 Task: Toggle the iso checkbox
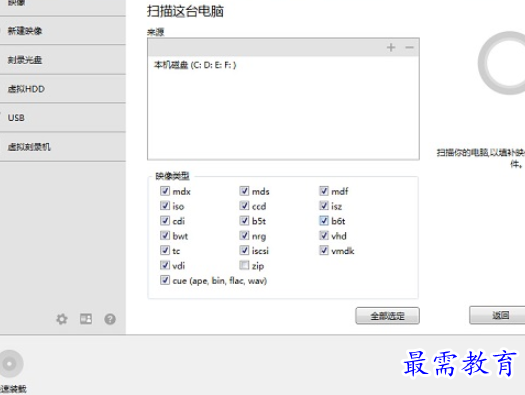coord(165,206)
